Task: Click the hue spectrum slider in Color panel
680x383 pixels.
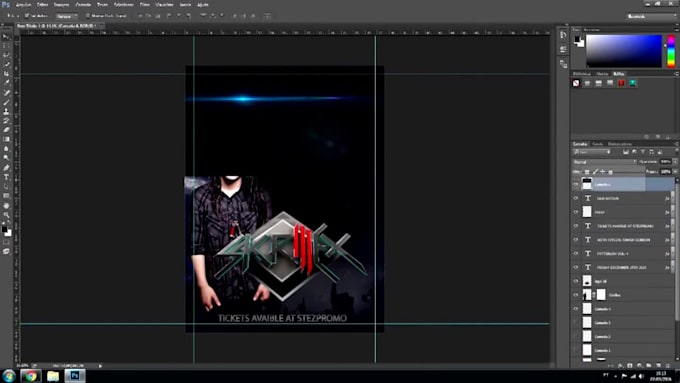Action: [x=670, y=51]
